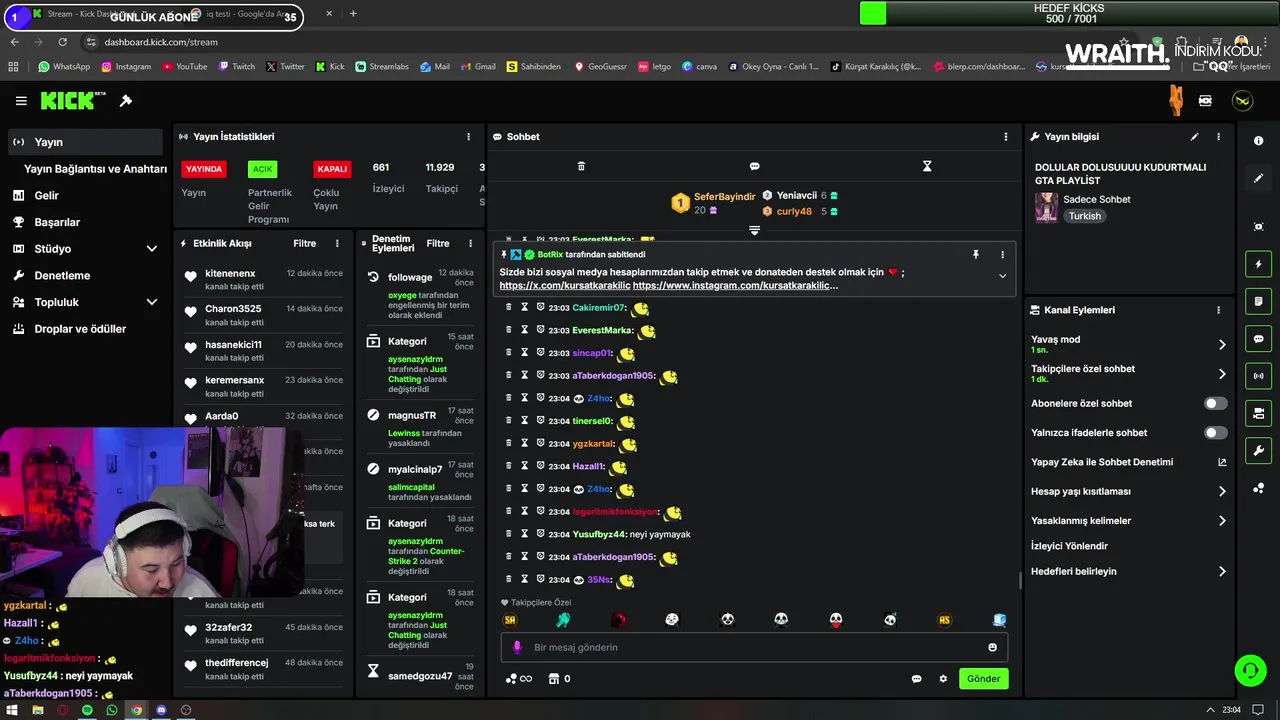Click the pin icon next to the Kick logo
1280x720 pixels.
(126, 101)
